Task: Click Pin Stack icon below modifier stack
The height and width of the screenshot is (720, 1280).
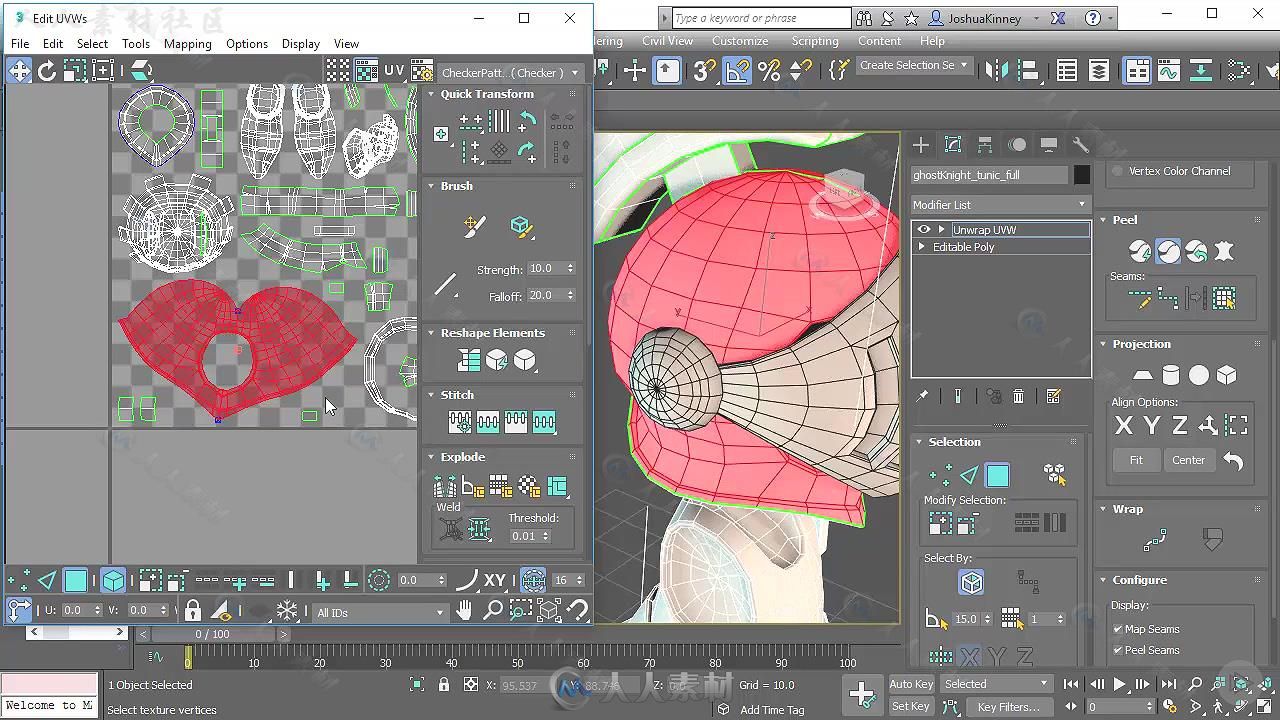Action: (x=922, y=397)
